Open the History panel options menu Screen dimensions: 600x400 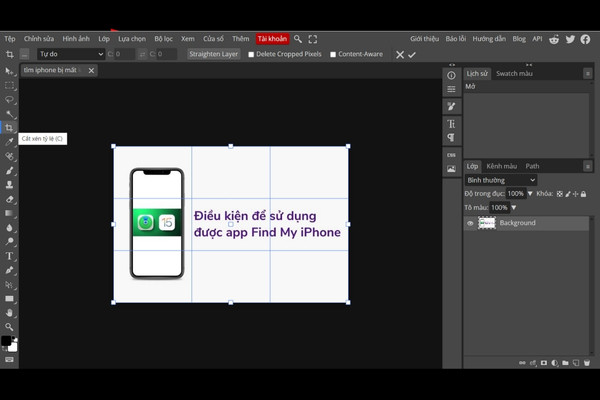588,73
